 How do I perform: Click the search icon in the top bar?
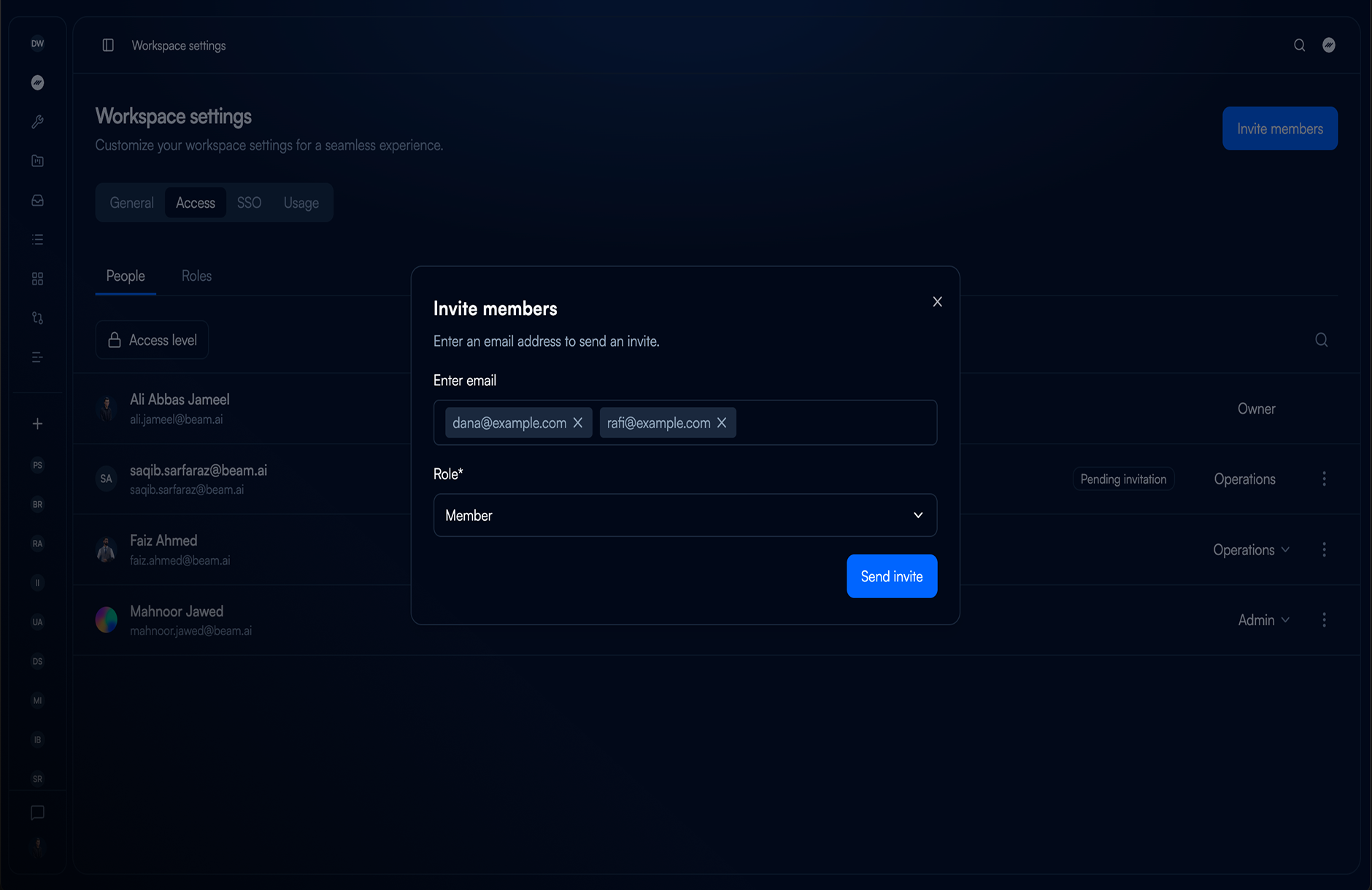pos(1300,45)
